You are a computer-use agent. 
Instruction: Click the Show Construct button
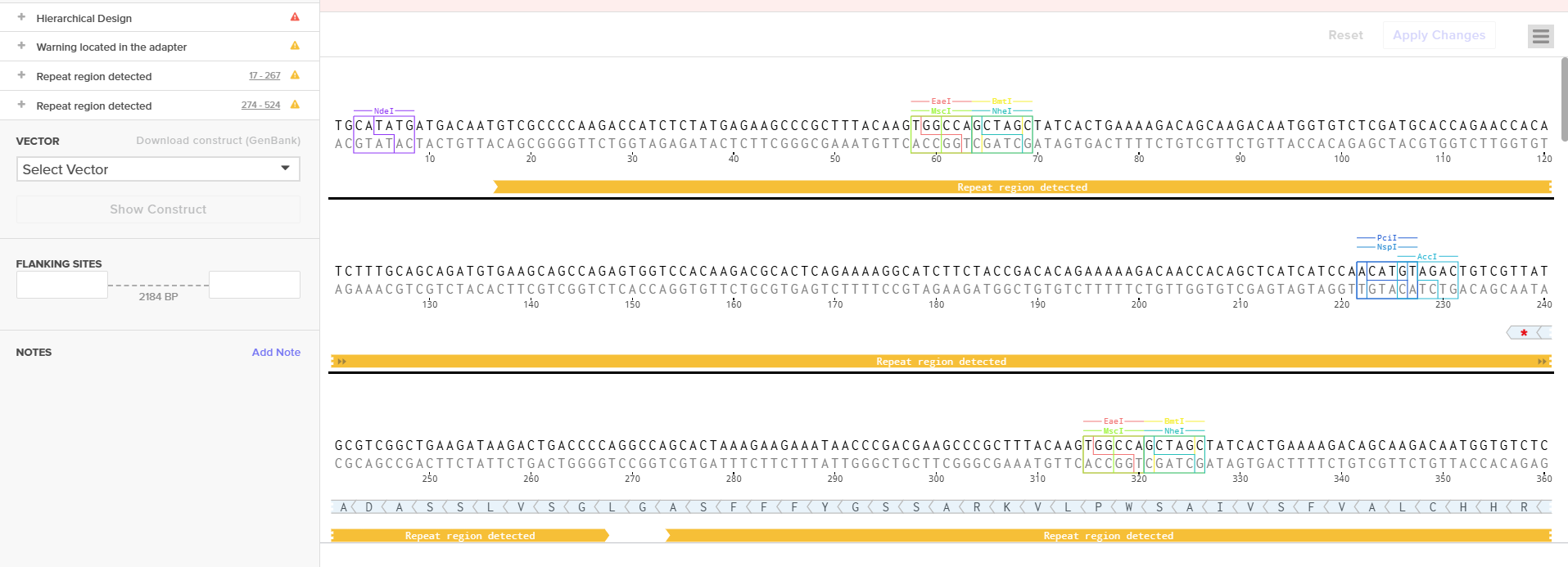coord(158,209)
